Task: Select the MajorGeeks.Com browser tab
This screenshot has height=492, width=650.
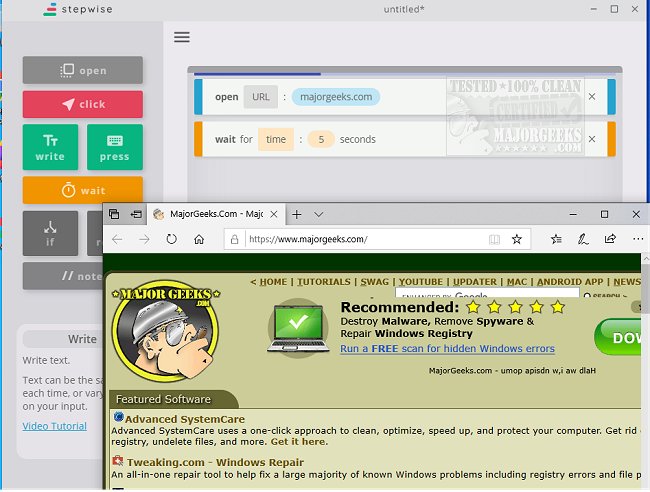Action: [216, 214]
